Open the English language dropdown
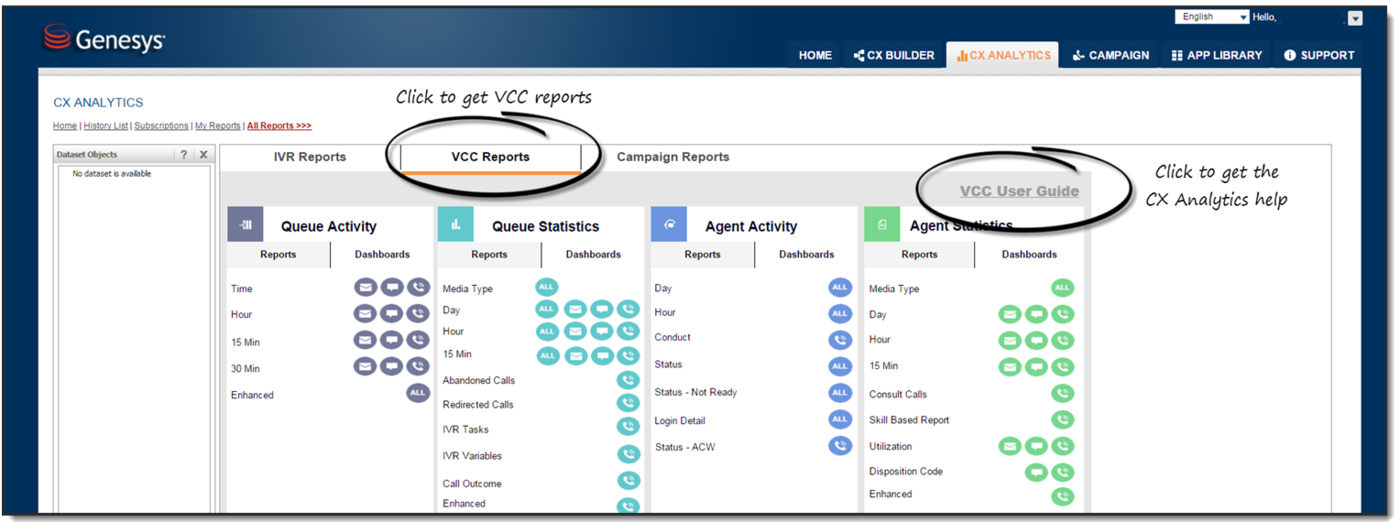Viewport: 1400px width, 522px height. click(1213, 17)
